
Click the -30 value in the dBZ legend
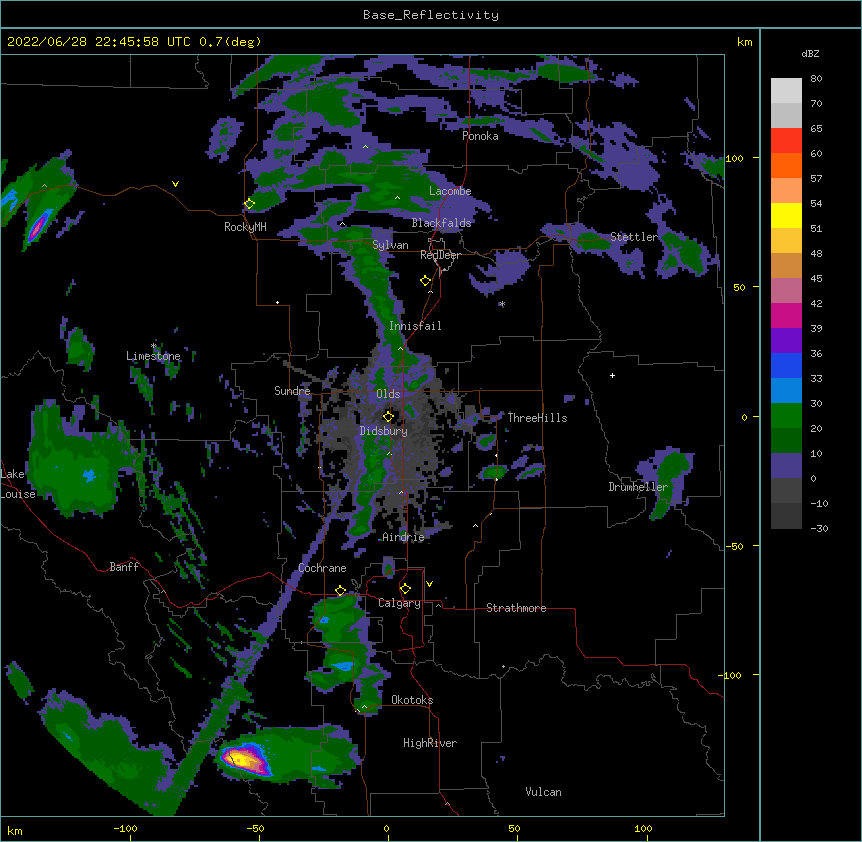[819, 528]
